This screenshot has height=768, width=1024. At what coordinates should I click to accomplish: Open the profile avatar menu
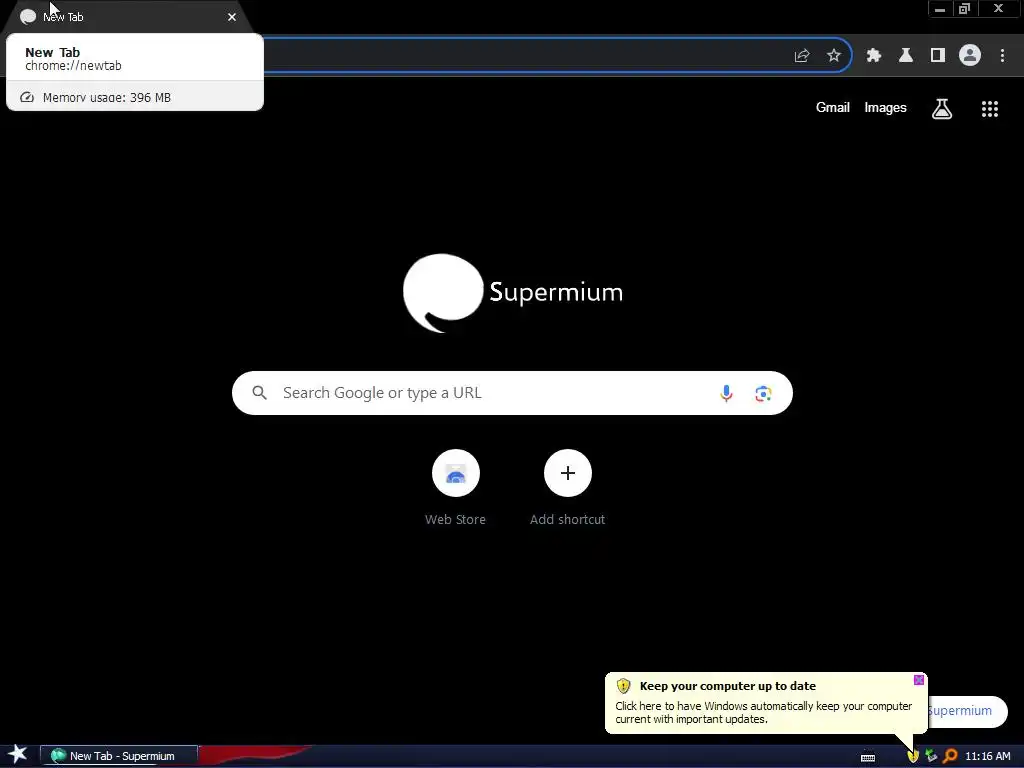tap(970, 56)
